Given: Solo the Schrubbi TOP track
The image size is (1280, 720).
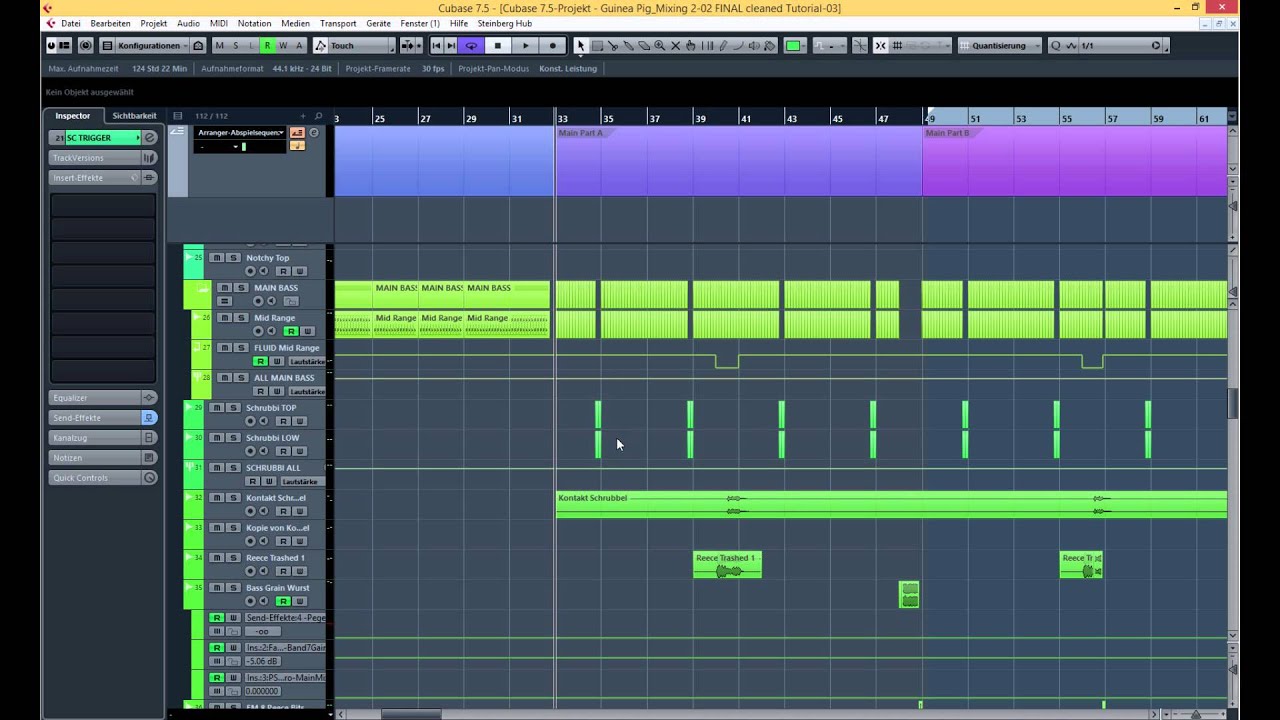Looking at the screenshot, I should point(232,408).
